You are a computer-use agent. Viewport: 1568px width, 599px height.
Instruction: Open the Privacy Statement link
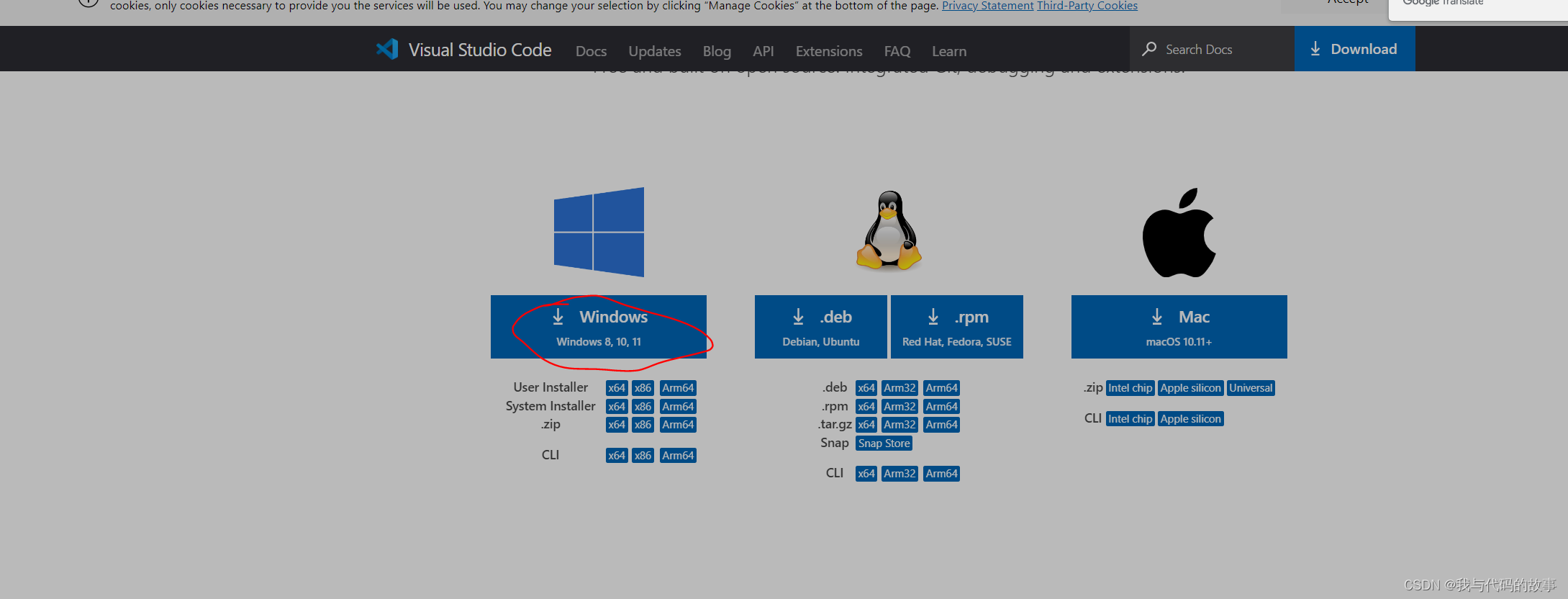coord(987,6)
